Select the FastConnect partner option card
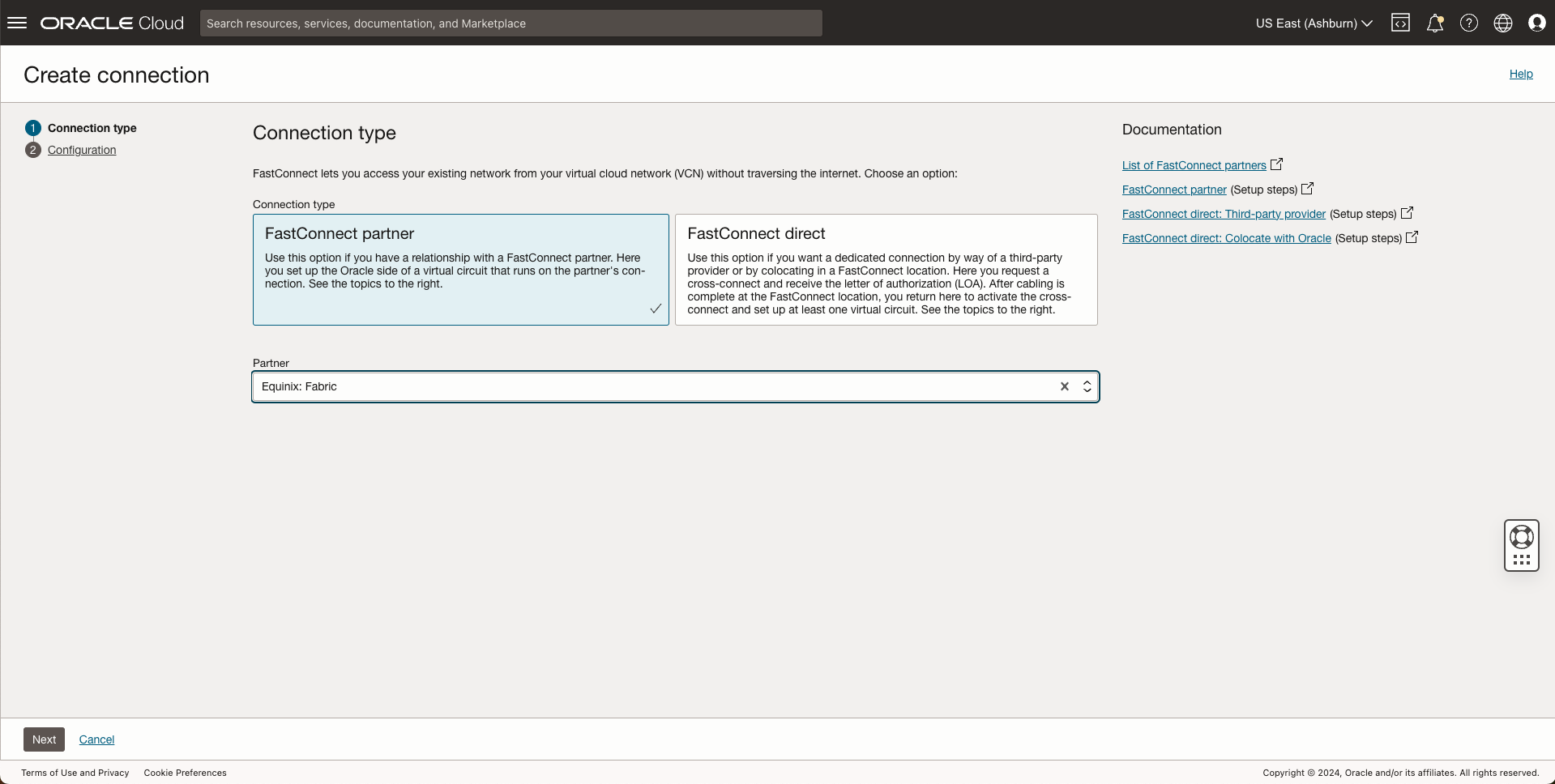Image resolution: width=1555 pixels, height=784 pixels. pyautogui.click(x=460, y=269)
